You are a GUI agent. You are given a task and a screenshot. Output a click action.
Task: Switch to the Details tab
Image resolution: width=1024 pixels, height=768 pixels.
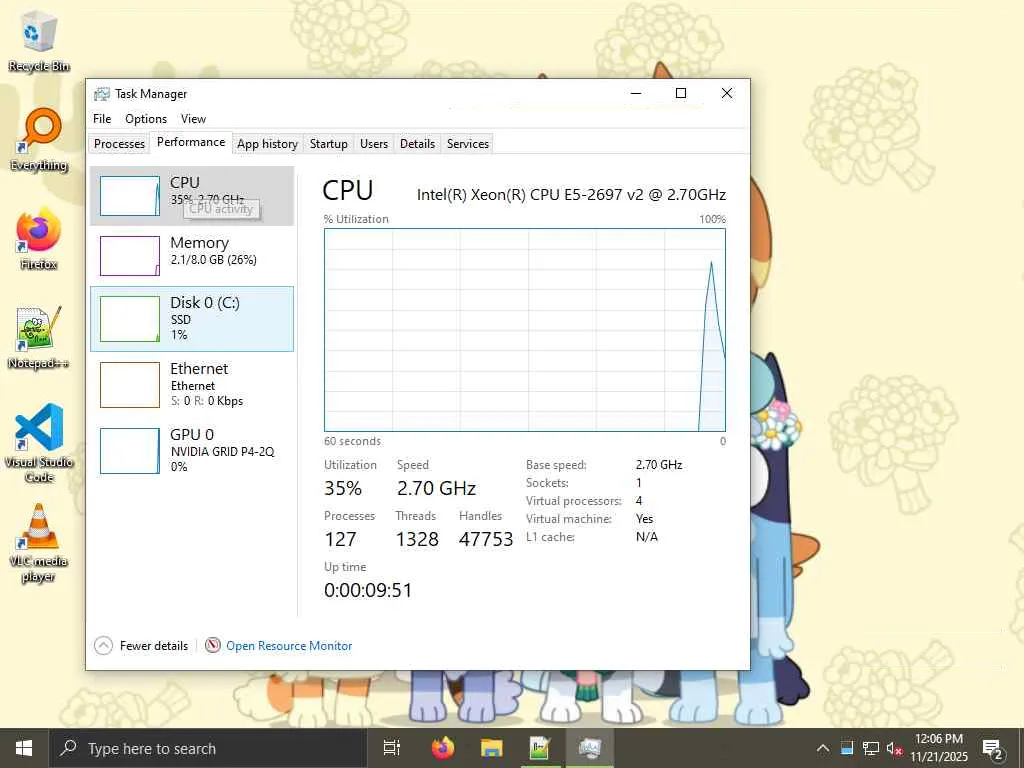tap(417, 144)
